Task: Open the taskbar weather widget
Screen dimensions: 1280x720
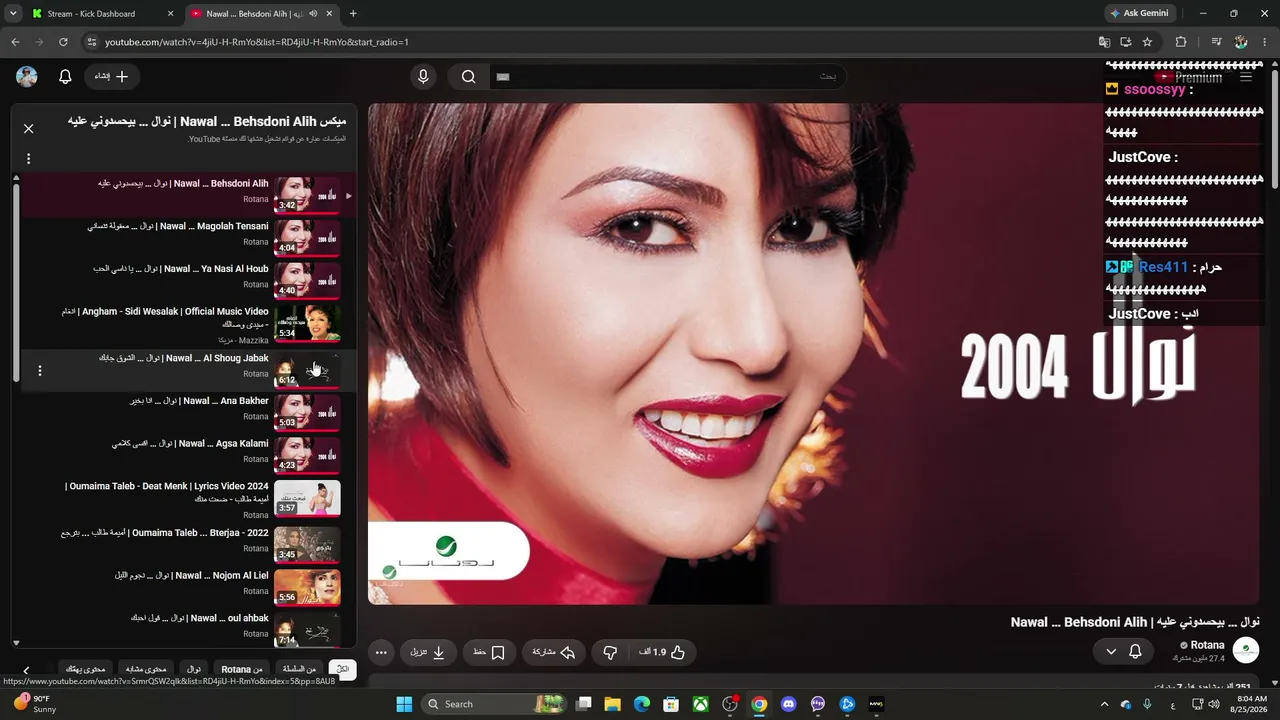Action: [34, 704]
